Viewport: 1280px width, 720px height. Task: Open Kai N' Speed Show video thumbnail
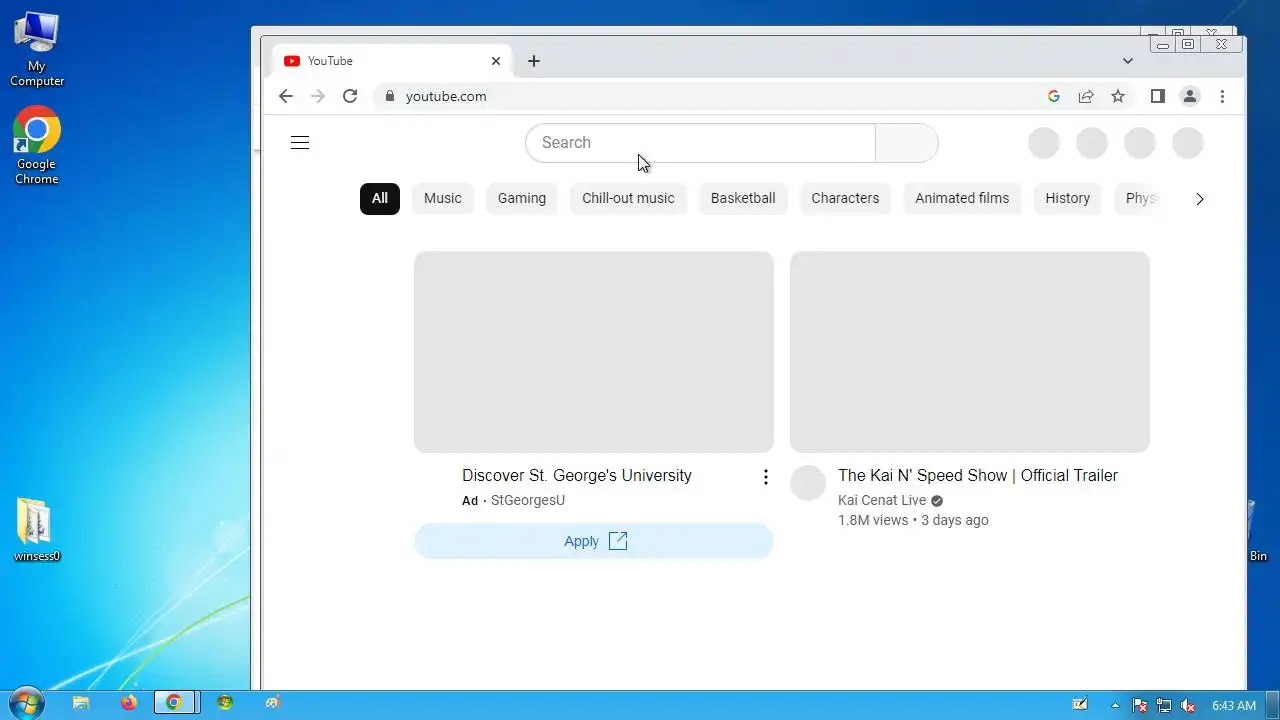point(970,352)
